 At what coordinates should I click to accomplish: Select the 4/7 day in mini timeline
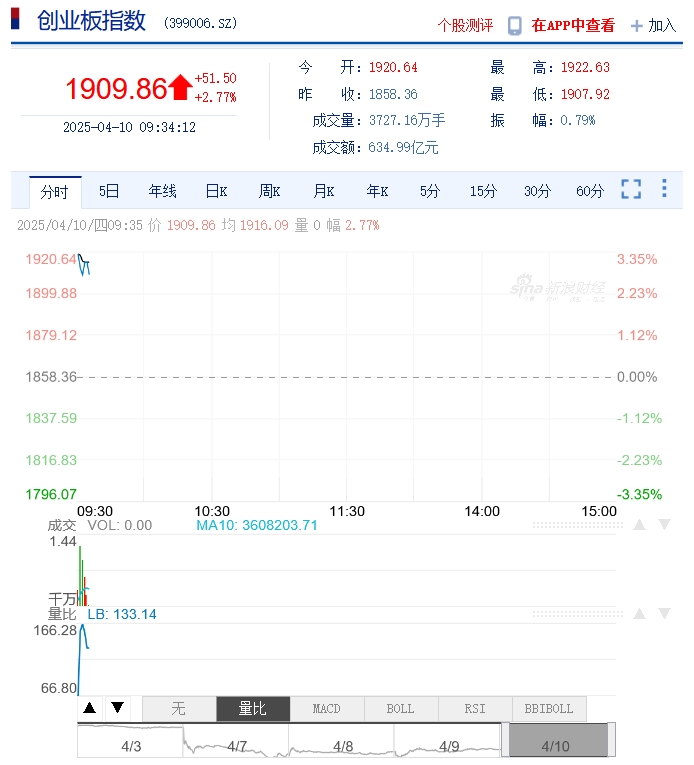pos(237,746)
